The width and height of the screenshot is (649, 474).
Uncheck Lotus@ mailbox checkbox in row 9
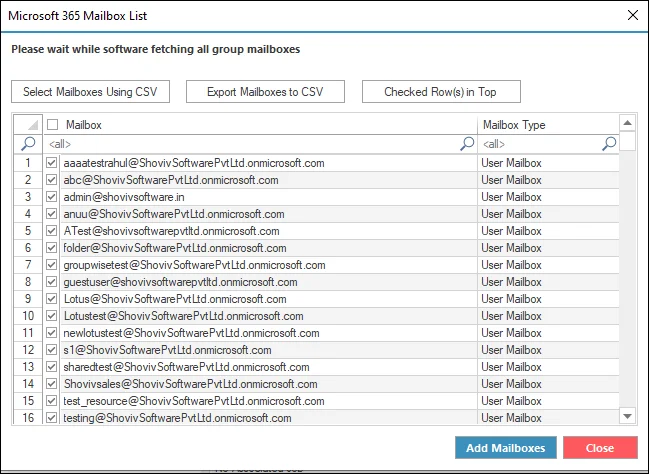(x=51, y=298)
